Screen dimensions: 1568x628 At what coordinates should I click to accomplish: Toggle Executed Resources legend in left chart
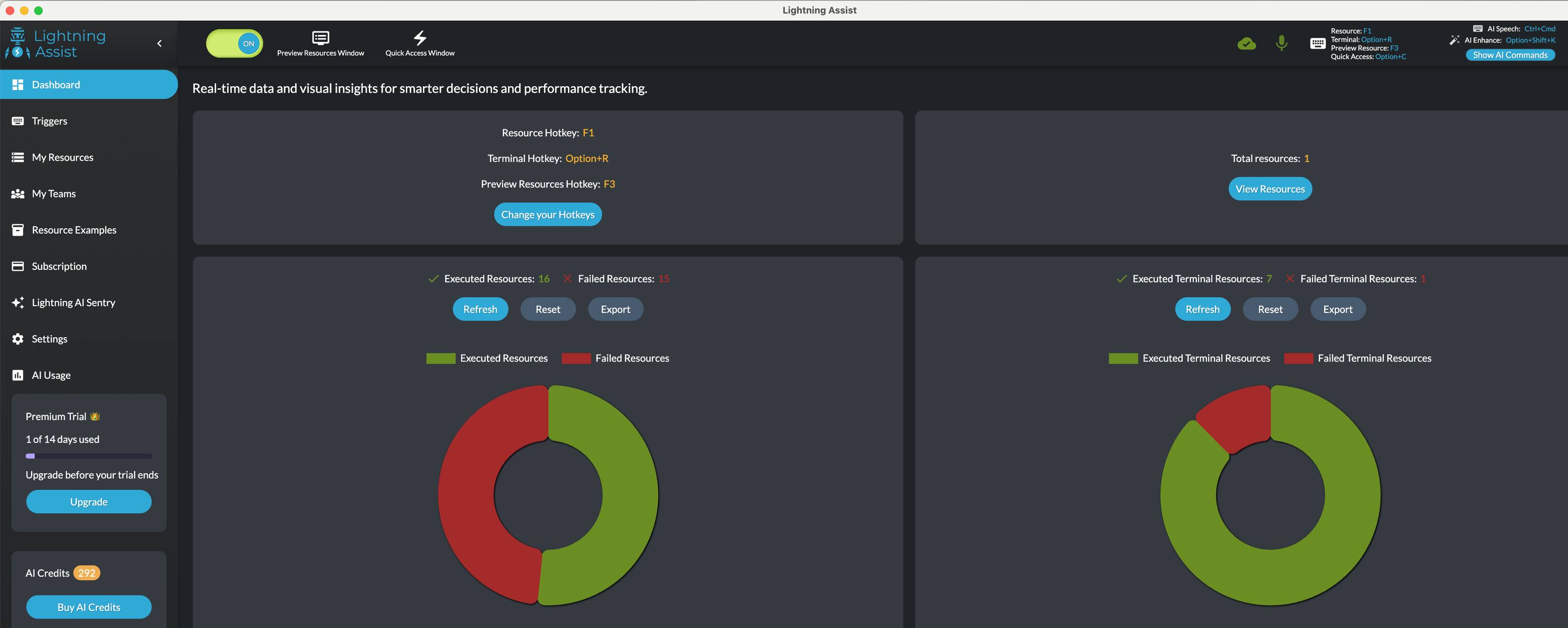coord(487,359)
